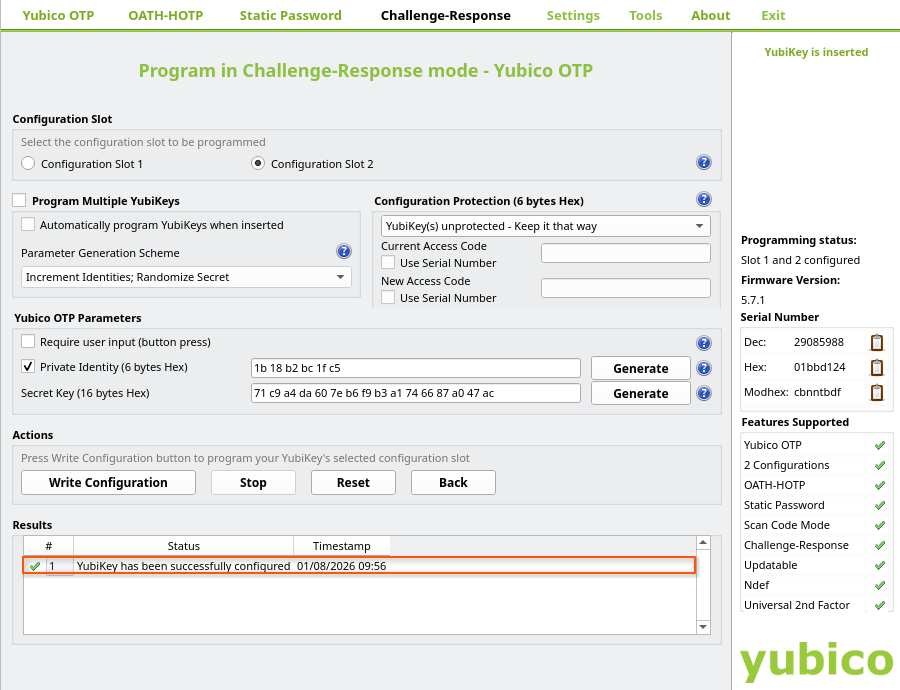The height and width of the screenshot is (690, 900).
Task: Open Tools tab
Action: [x=645, y=15]
